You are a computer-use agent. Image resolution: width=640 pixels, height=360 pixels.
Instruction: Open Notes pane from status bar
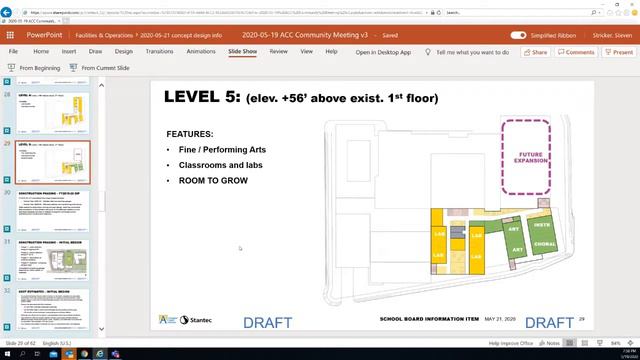[x=549, y=343]
